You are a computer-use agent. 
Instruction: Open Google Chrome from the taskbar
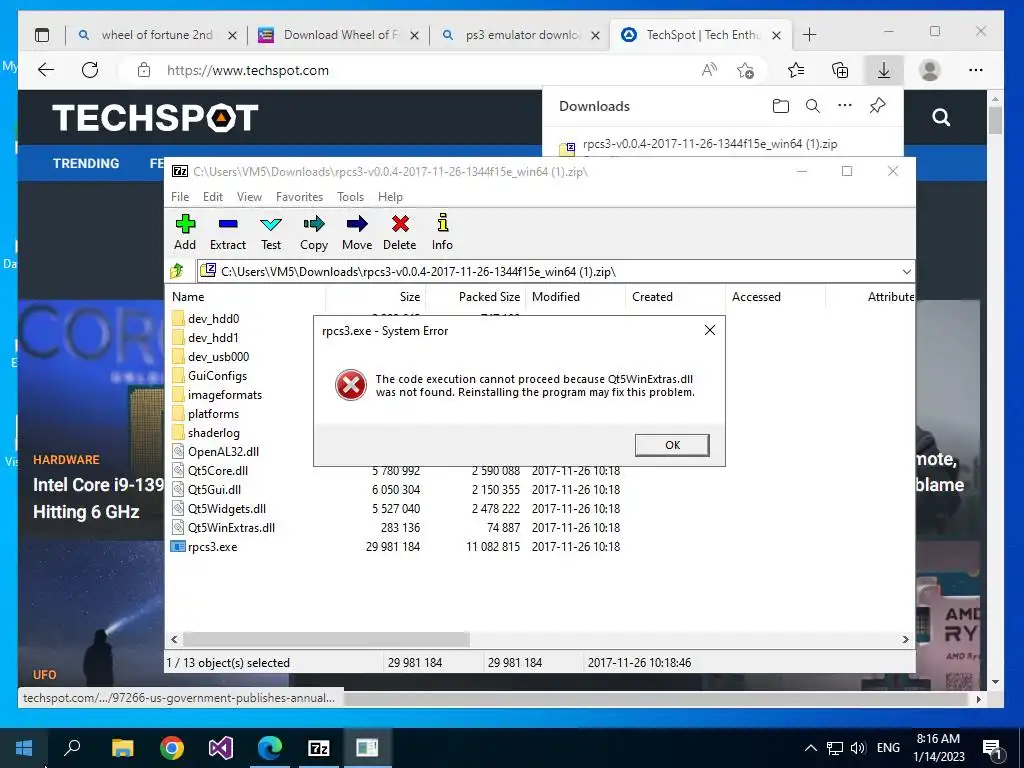(172, 748)
